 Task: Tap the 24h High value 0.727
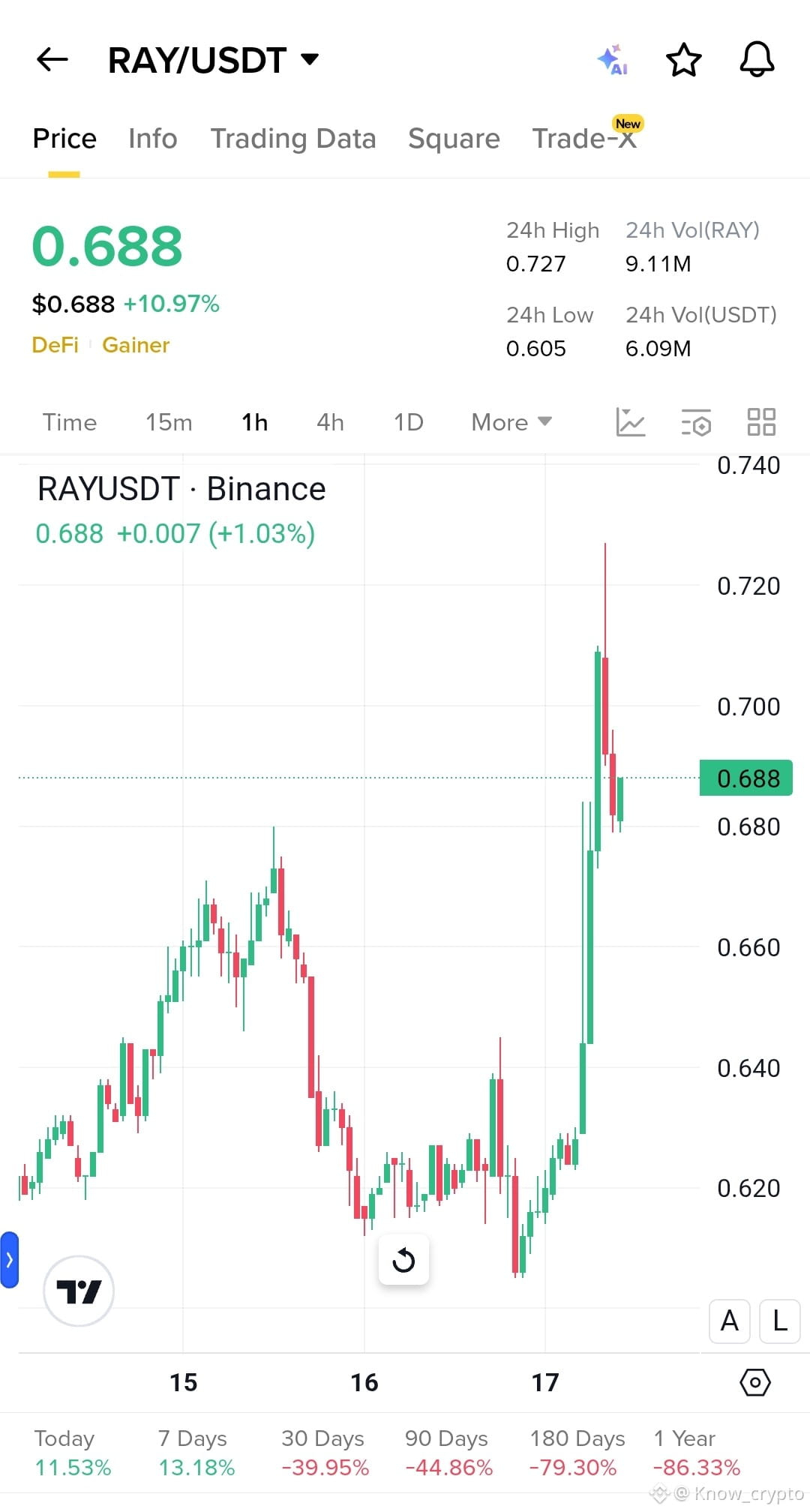pyautogui.click(x=535, y=264)
